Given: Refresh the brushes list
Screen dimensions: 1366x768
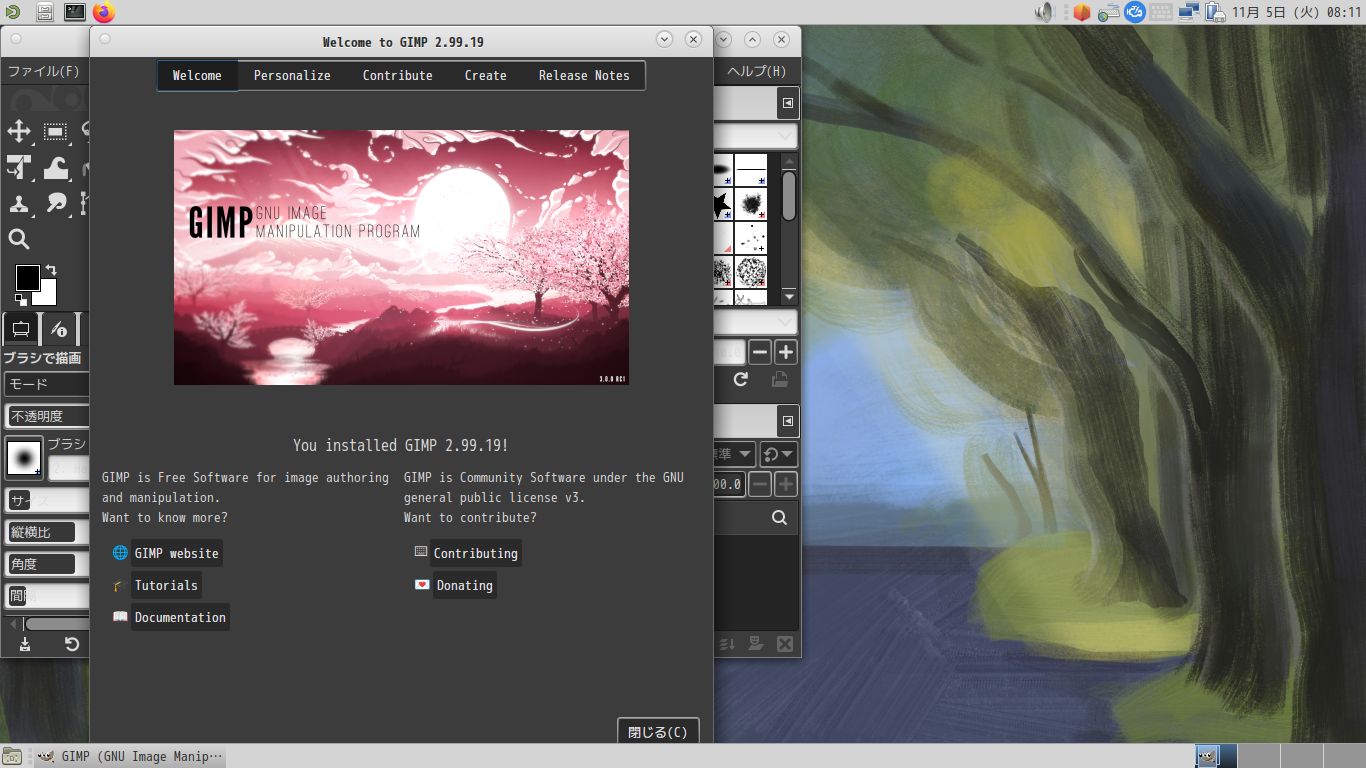Looking at the screenshot, I should click(x=741, y=379).
